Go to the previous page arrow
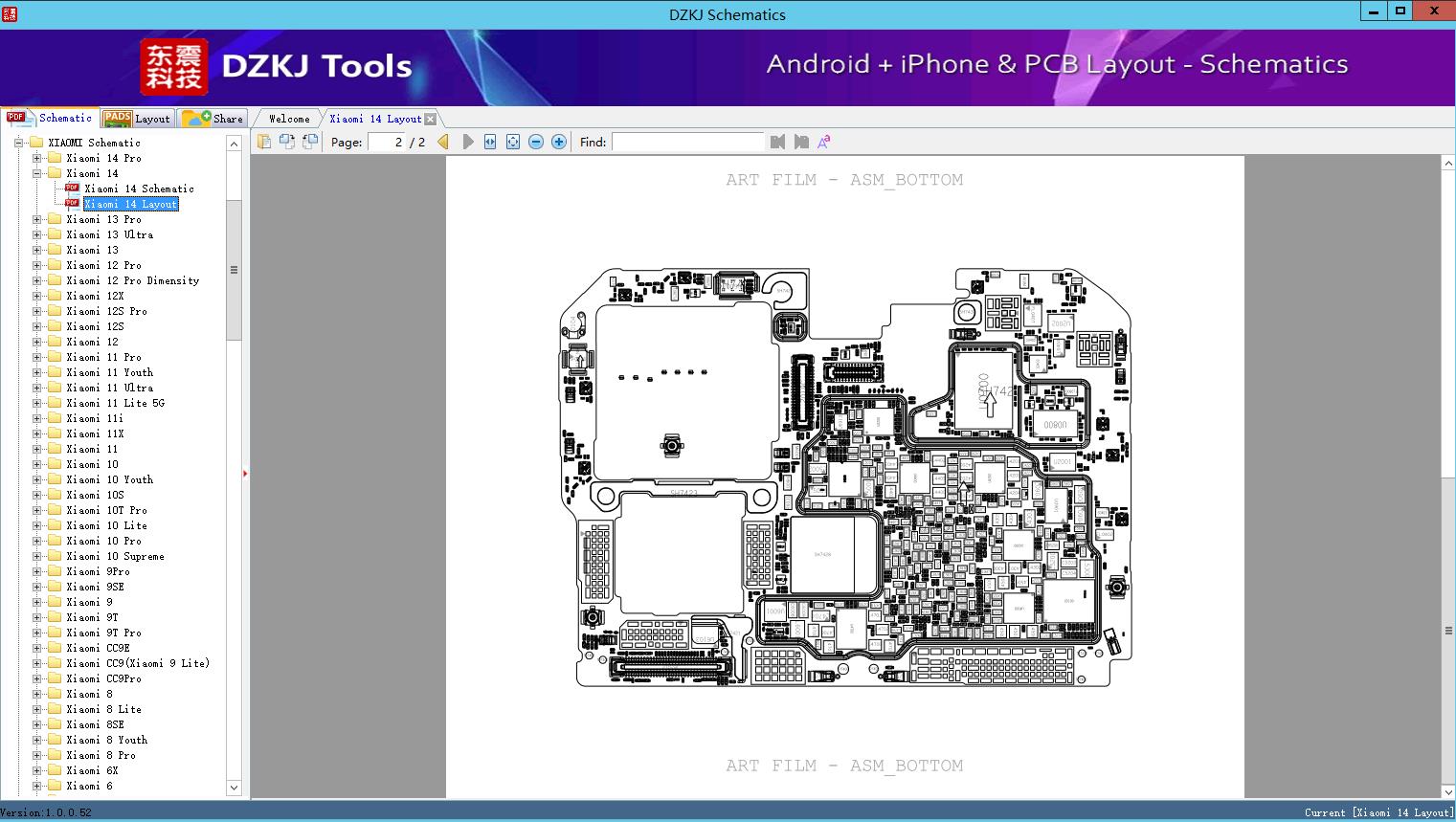 point(443,142)
